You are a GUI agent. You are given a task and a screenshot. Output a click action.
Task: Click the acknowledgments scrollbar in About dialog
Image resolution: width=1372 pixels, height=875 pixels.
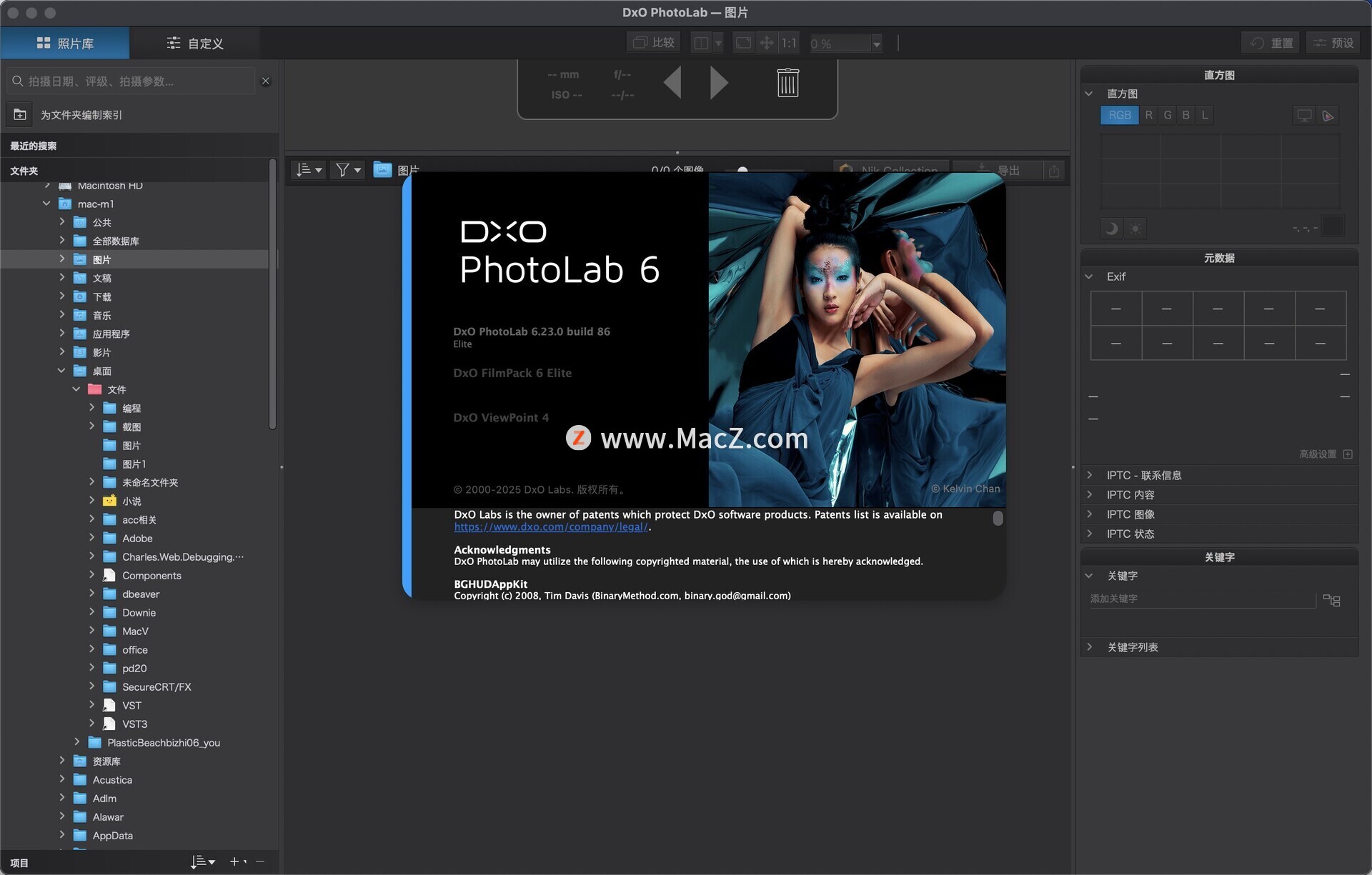click(x=998, y=519)
